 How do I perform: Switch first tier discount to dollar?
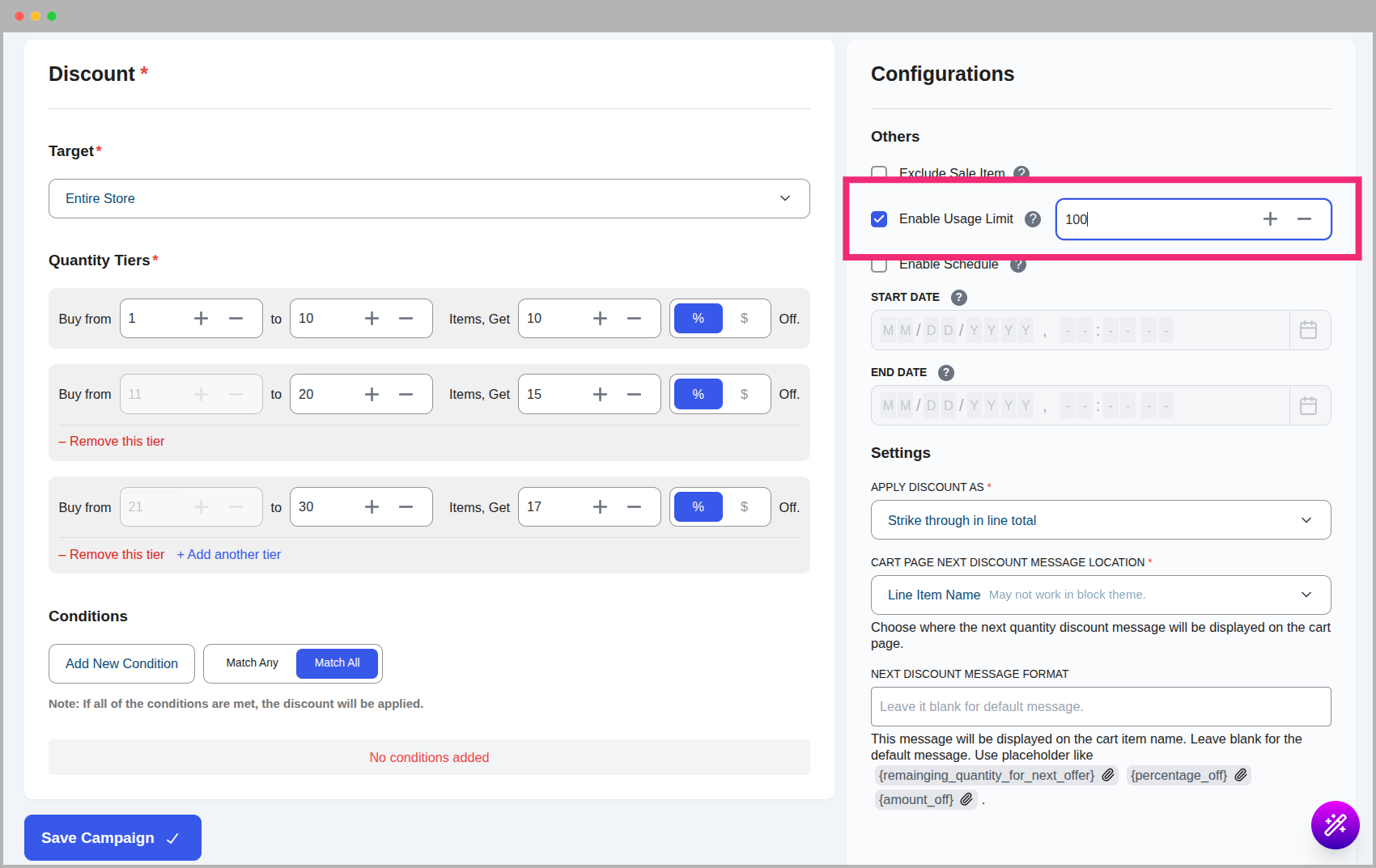click(x=744, y=319)
